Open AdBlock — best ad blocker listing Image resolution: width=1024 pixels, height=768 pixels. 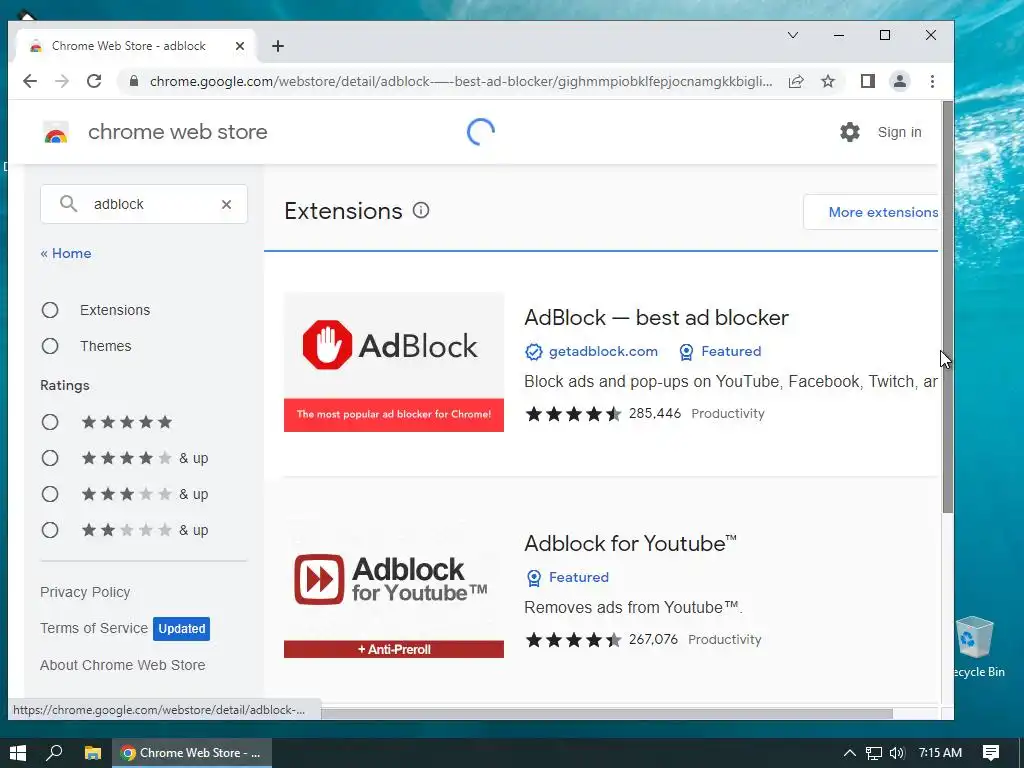pyautogui.click(x=656, y=318)
